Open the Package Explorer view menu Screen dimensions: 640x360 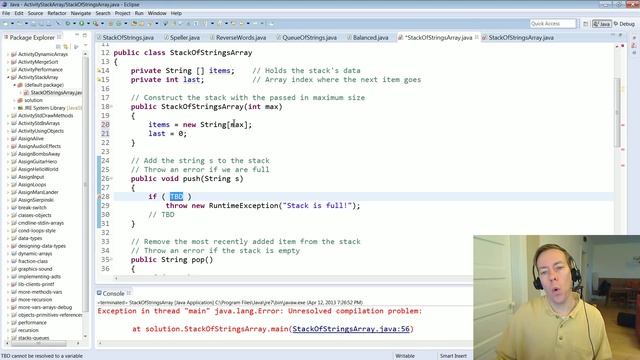[x=85, y=46]
